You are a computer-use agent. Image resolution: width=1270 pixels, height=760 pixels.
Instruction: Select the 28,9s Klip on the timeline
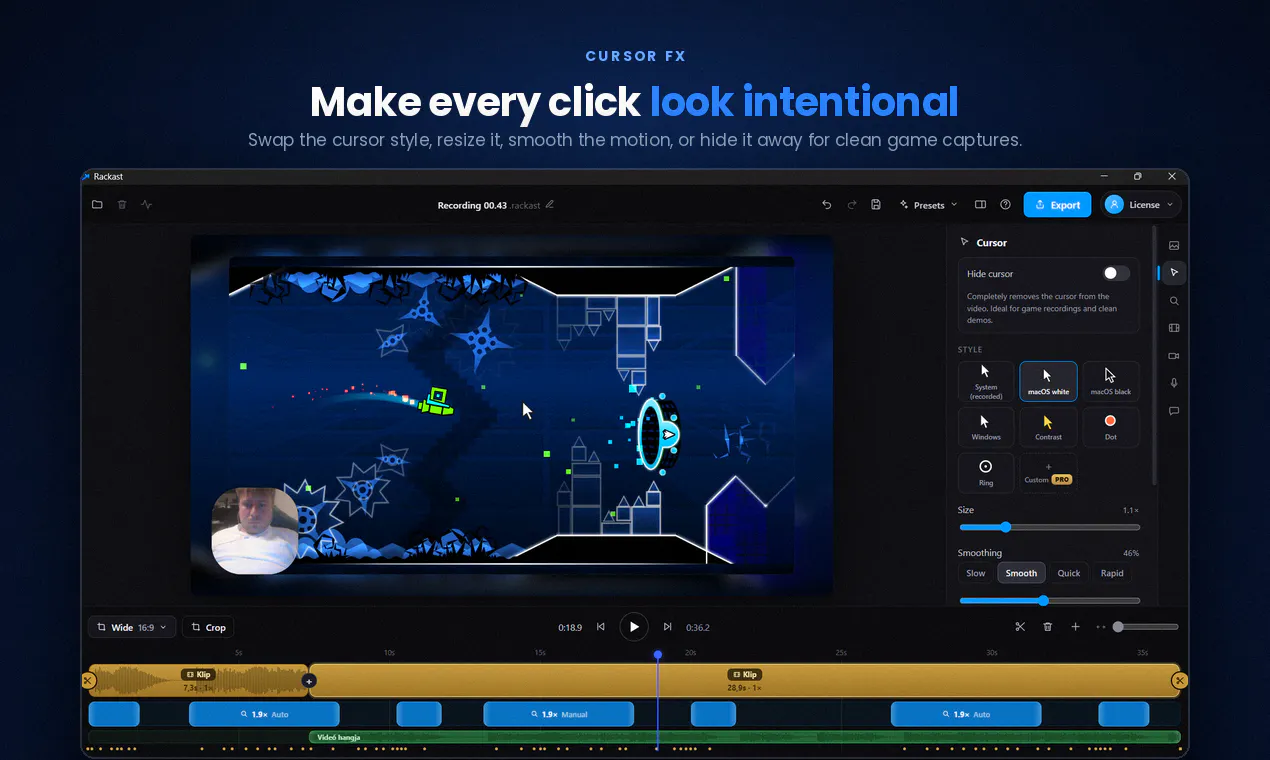(x=744, y=681)
